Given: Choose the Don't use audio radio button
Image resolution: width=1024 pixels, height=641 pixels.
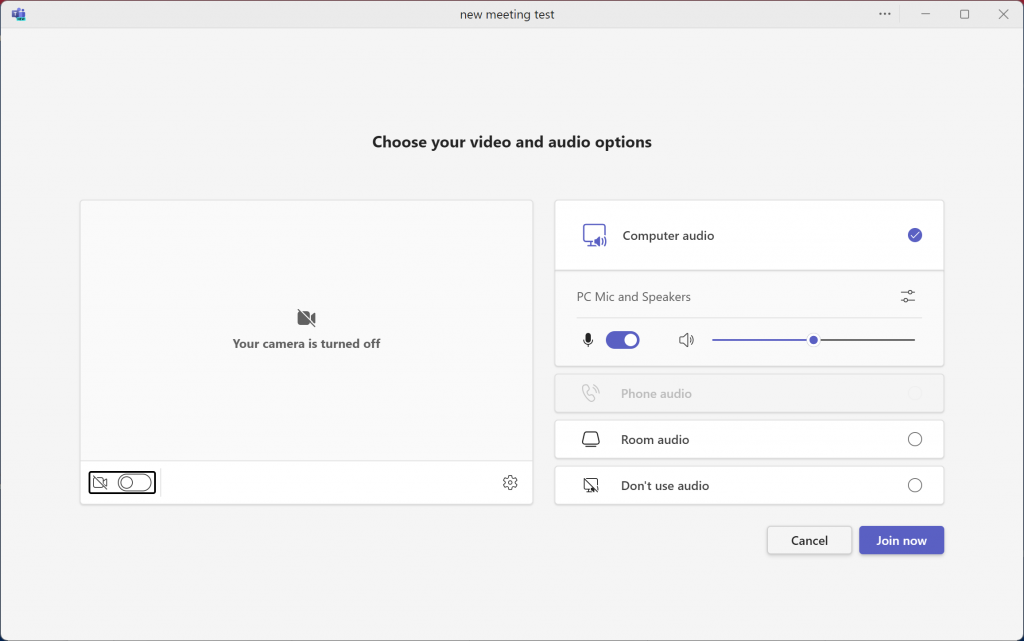Looking at the screenshot, I should pyautogui.click(x=914, y=486).
